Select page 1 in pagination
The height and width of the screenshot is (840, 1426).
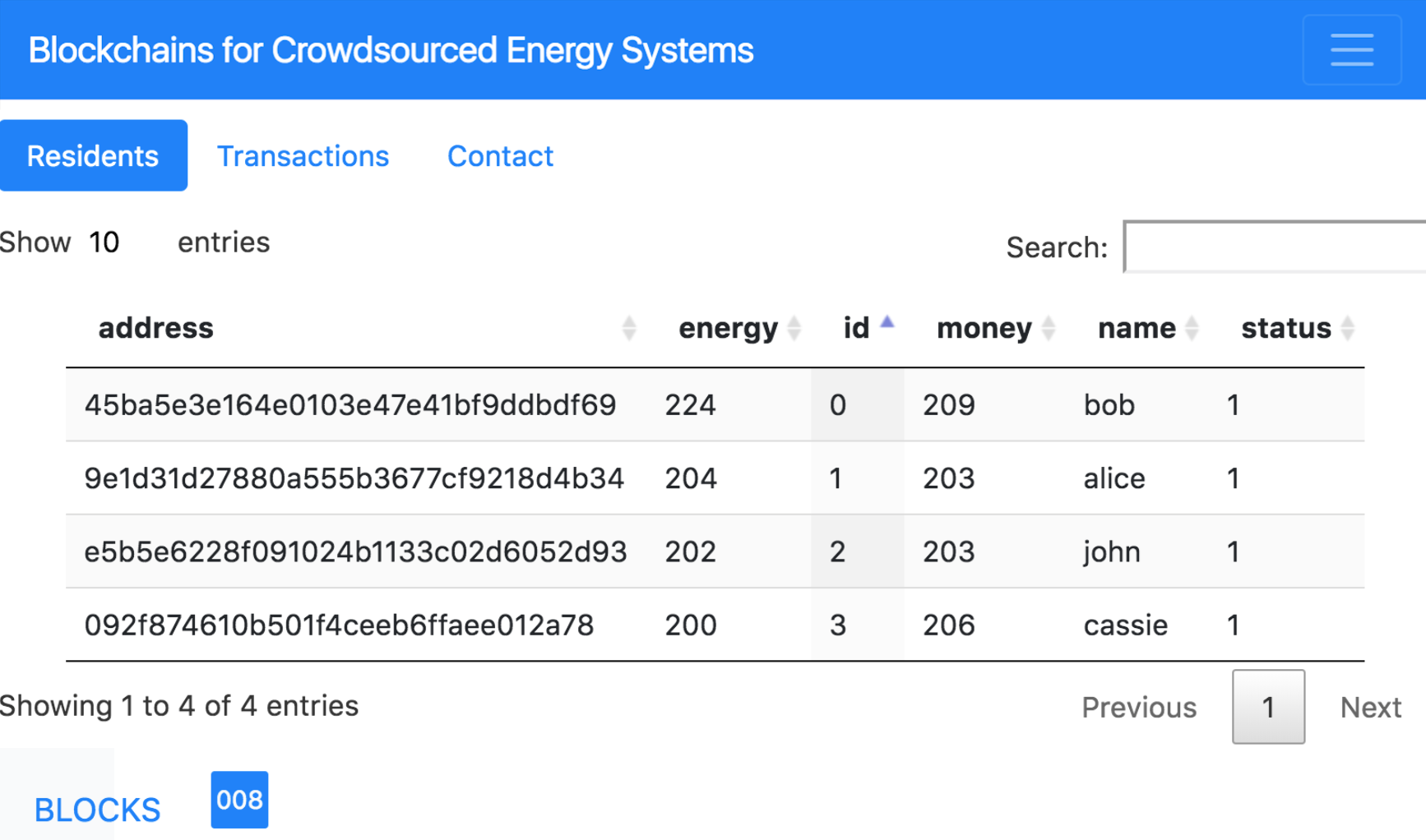coord(1267,707)
